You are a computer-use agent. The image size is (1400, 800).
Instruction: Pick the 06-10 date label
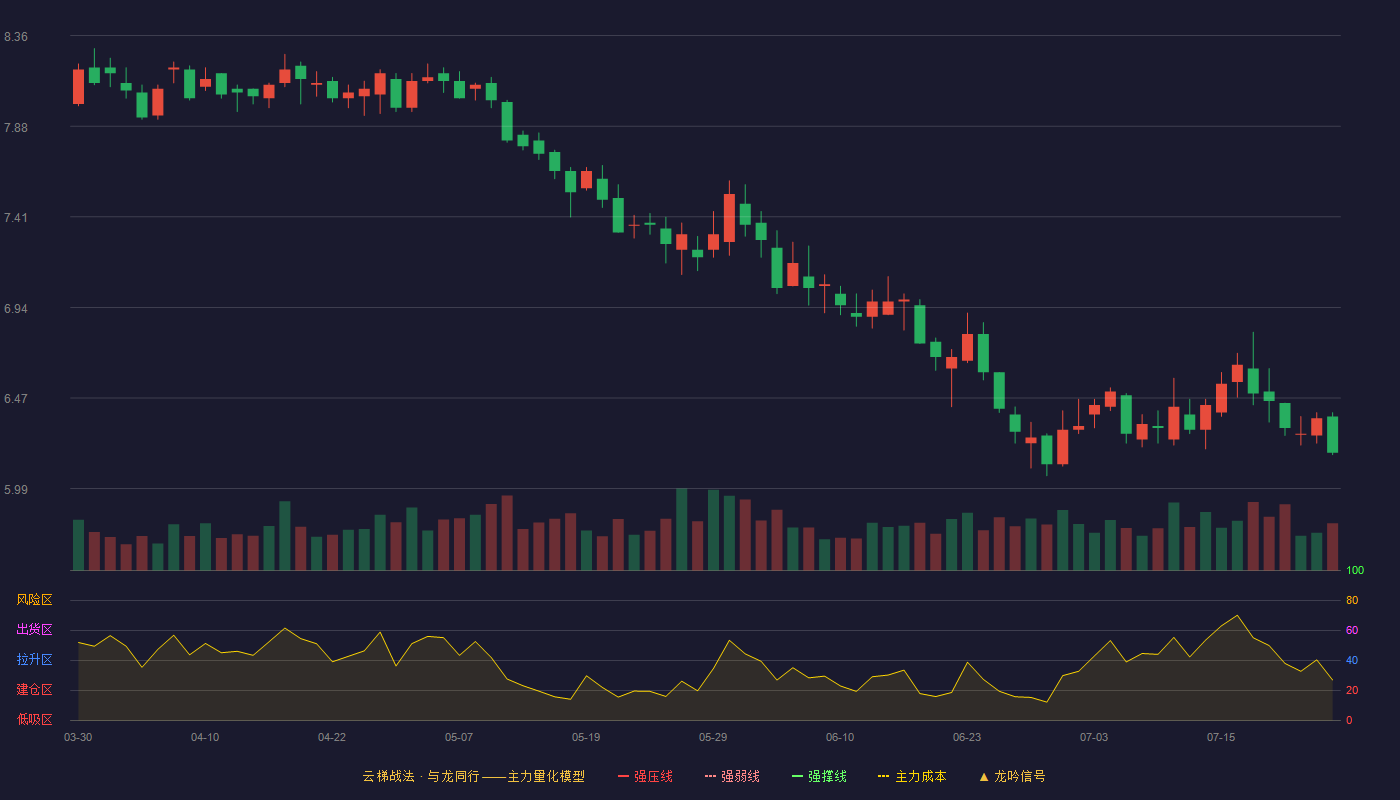pos(840,737)
